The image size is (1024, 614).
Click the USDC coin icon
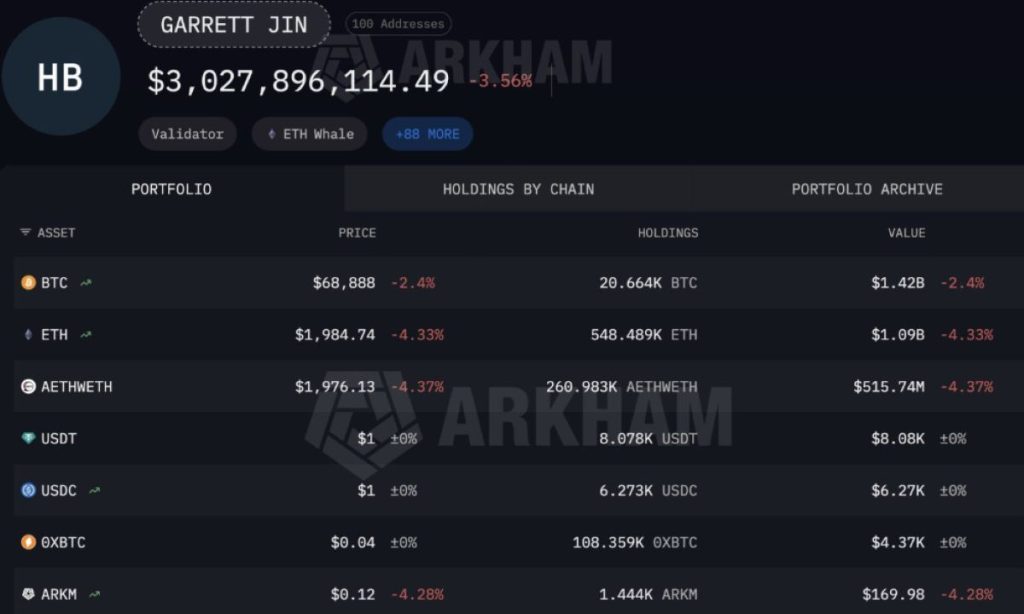click(28, 491)
